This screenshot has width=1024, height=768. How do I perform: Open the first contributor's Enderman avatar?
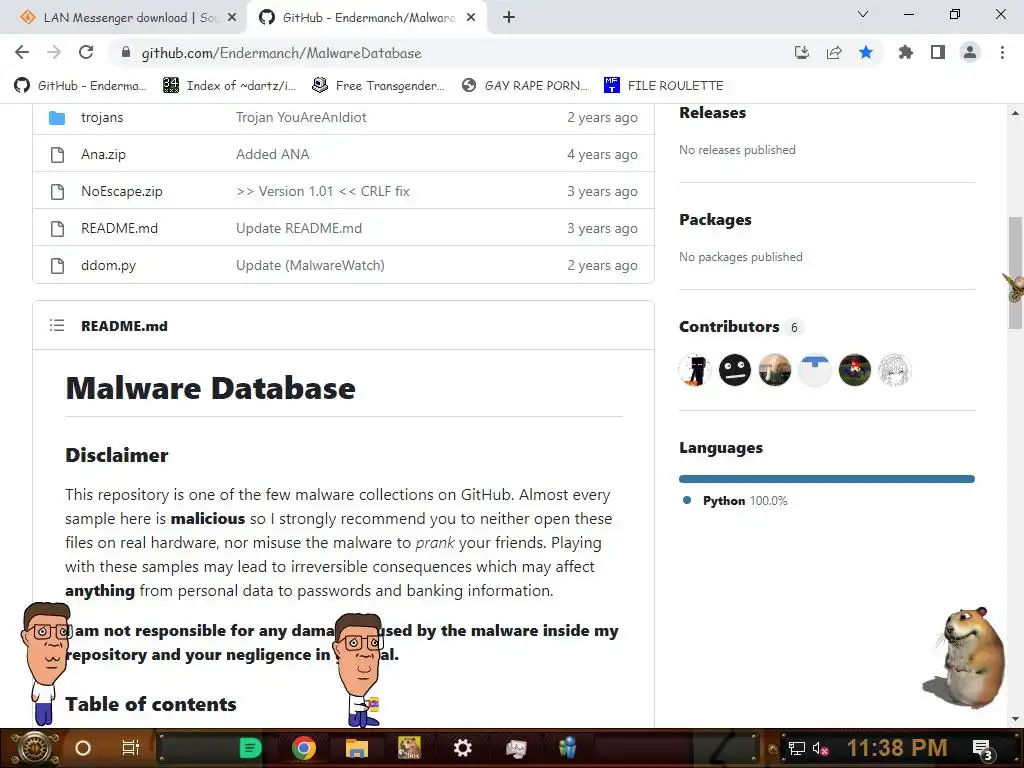pyautogui.click(x=695, y=370)
